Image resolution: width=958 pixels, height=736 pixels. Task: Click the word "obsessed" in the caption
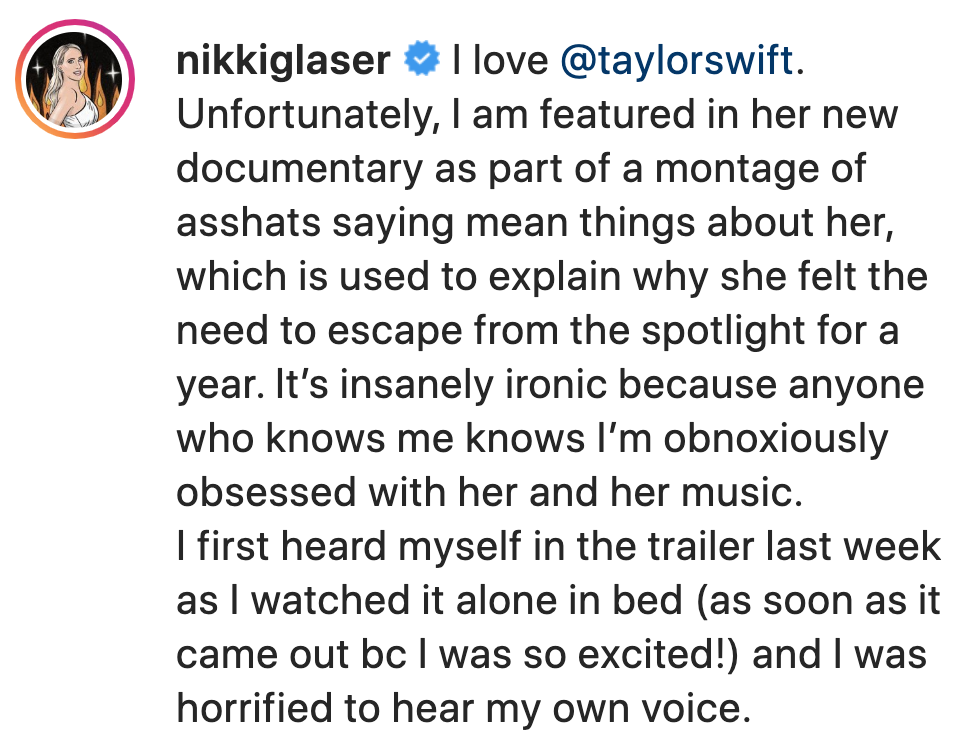pos(266,492)
